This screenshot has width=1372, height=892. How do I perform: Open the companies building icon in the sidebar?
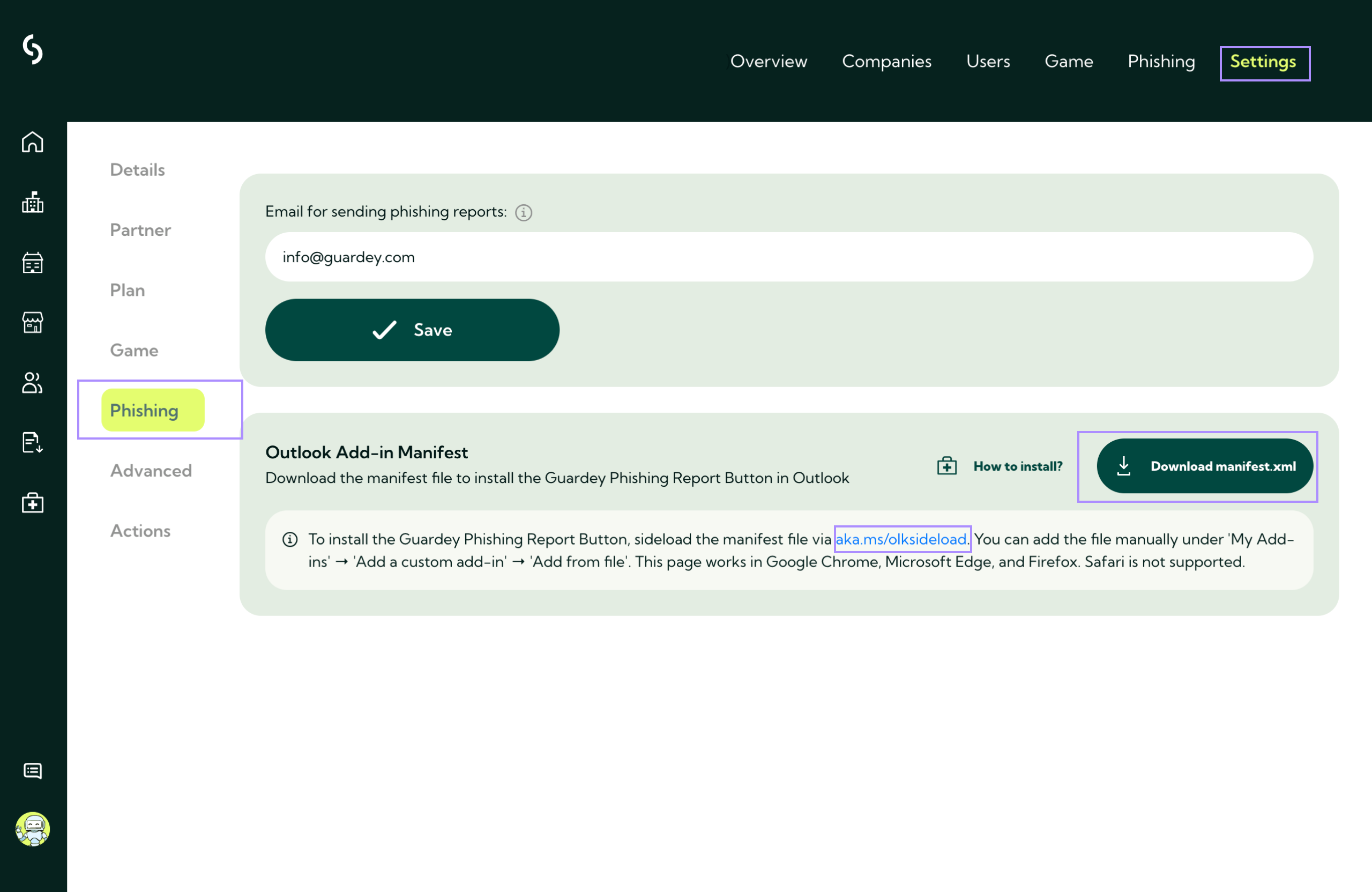pyautogui.click(x=32, y=203)
